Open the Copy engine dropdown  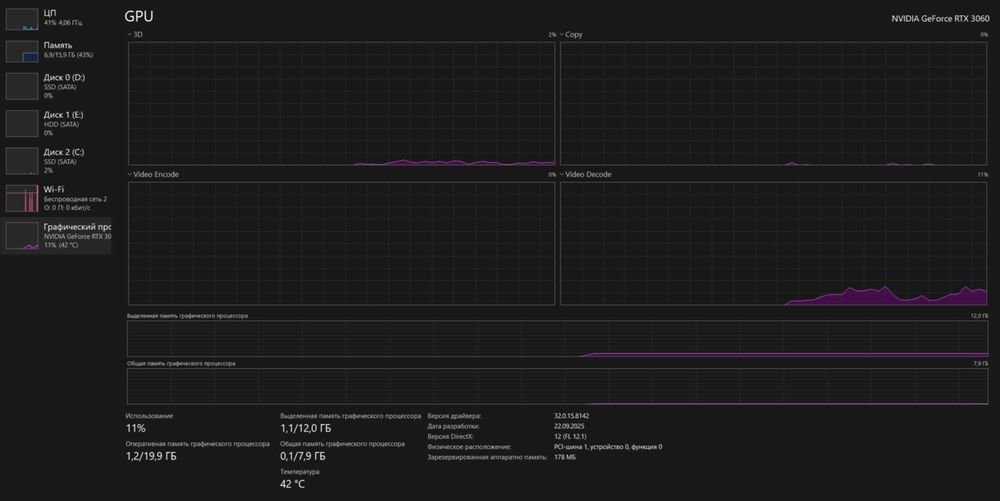click(571, 34)
